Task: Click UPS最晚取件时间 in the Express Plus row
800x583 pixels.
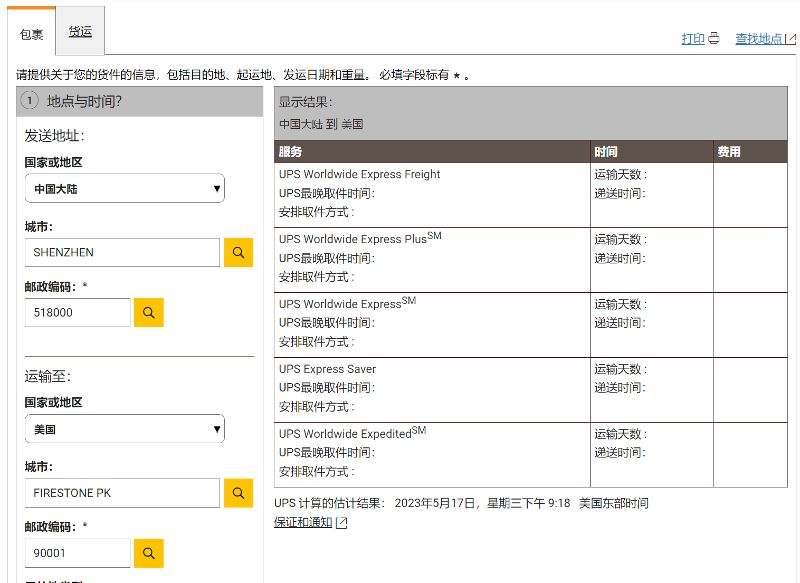Action: pyautogui.click(x=327, y=258)
